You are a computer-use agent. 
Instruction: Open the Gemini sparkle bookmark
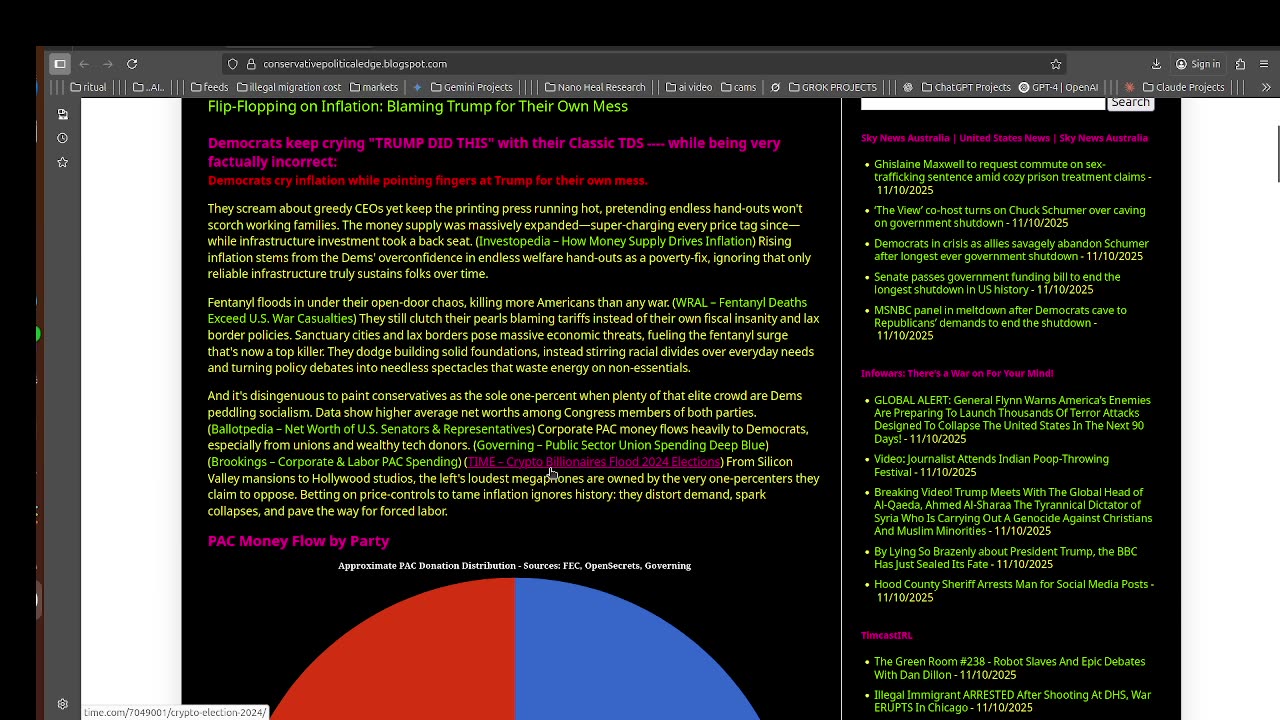click(x=417, y=87)
